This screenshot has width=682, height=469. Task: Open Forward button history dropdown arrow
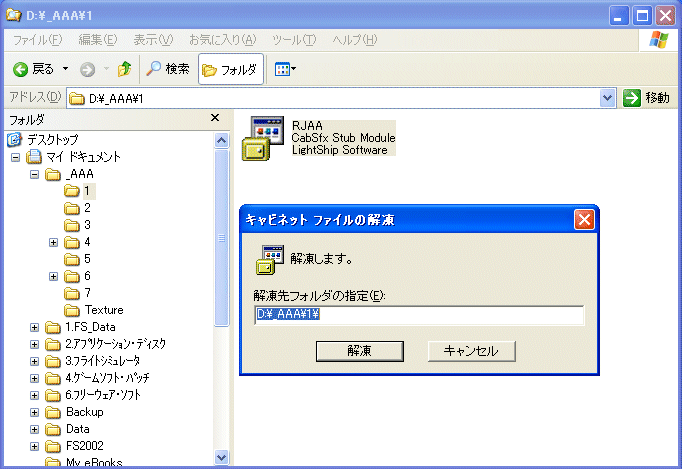(x=106, y=69)
